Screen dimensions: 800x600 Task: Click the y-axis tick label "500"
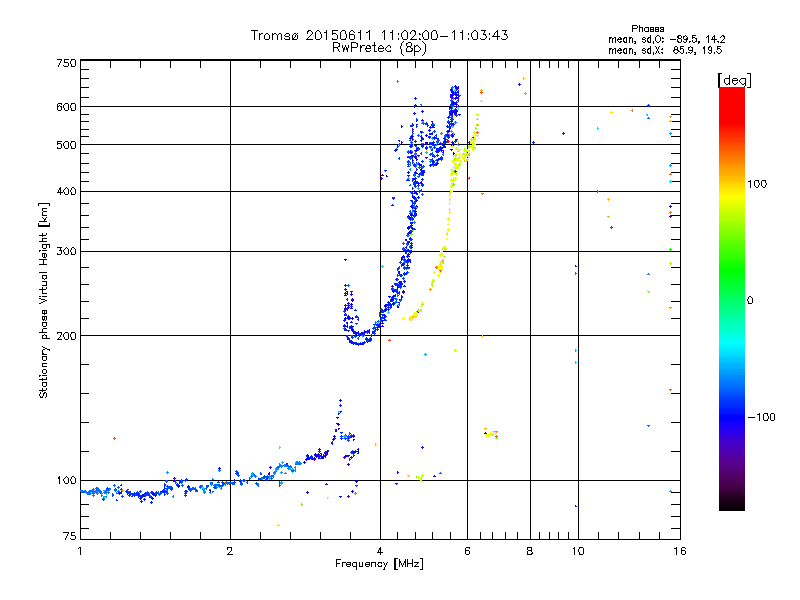pos(66,145)
